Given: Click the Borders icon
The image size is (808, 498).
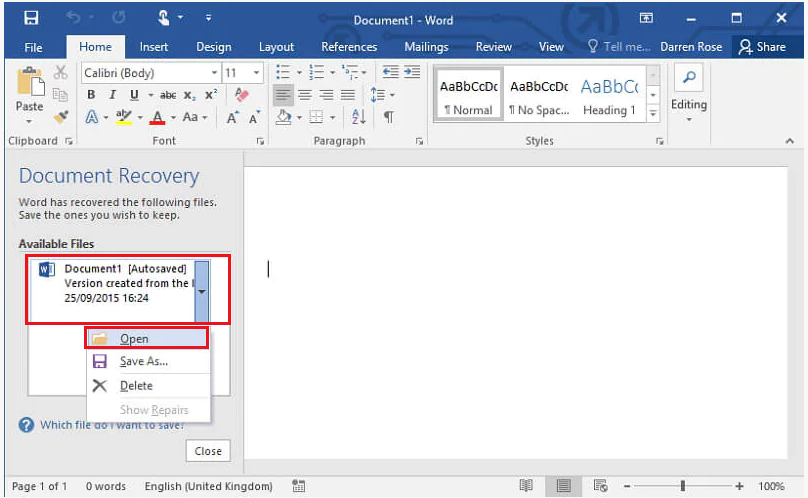Looking at the screenshot, I should 316,118.
